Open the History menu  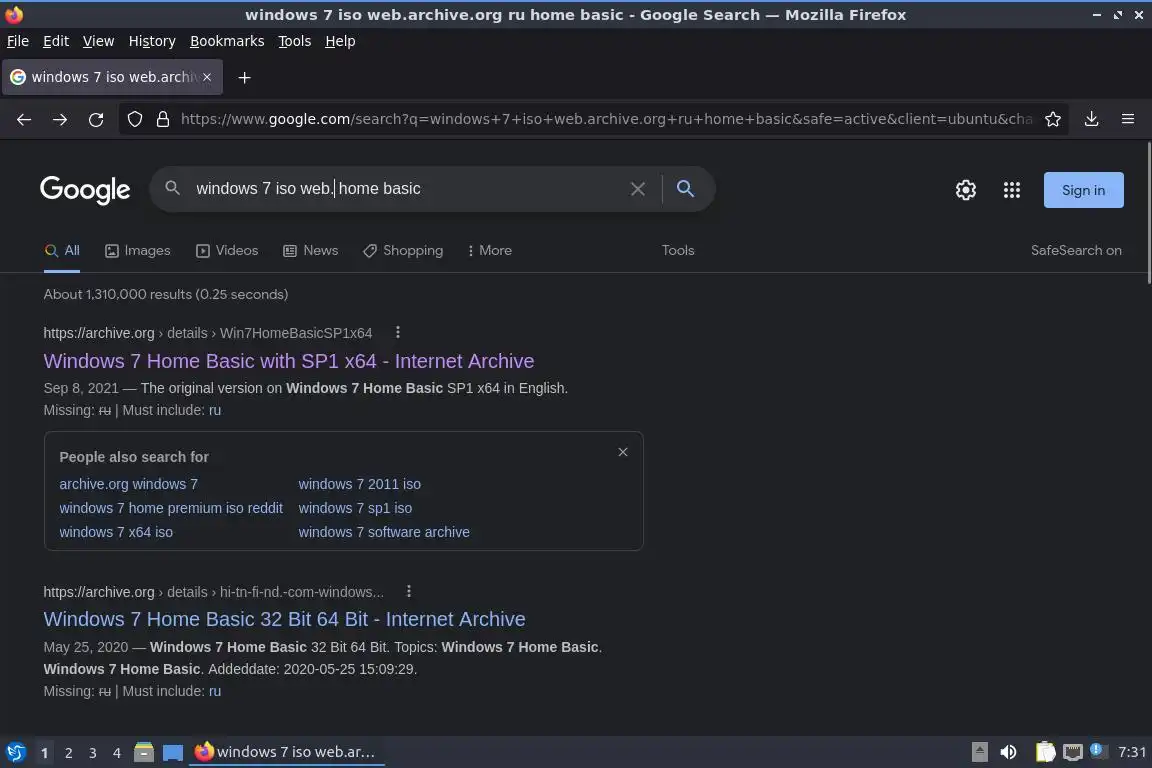click(152, 41)
